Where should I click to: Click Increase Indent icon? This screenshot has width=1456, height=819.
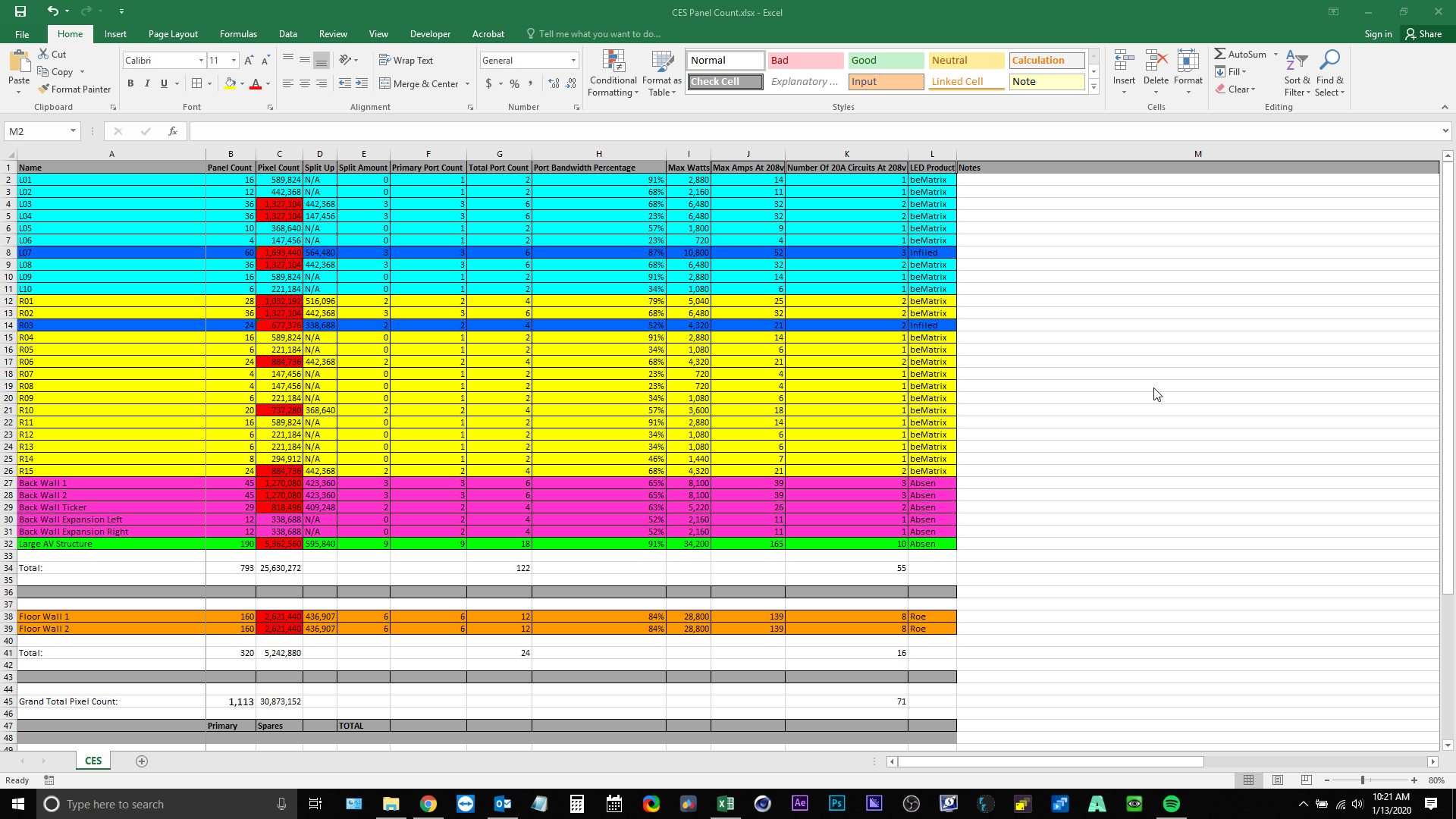[362, 83]
